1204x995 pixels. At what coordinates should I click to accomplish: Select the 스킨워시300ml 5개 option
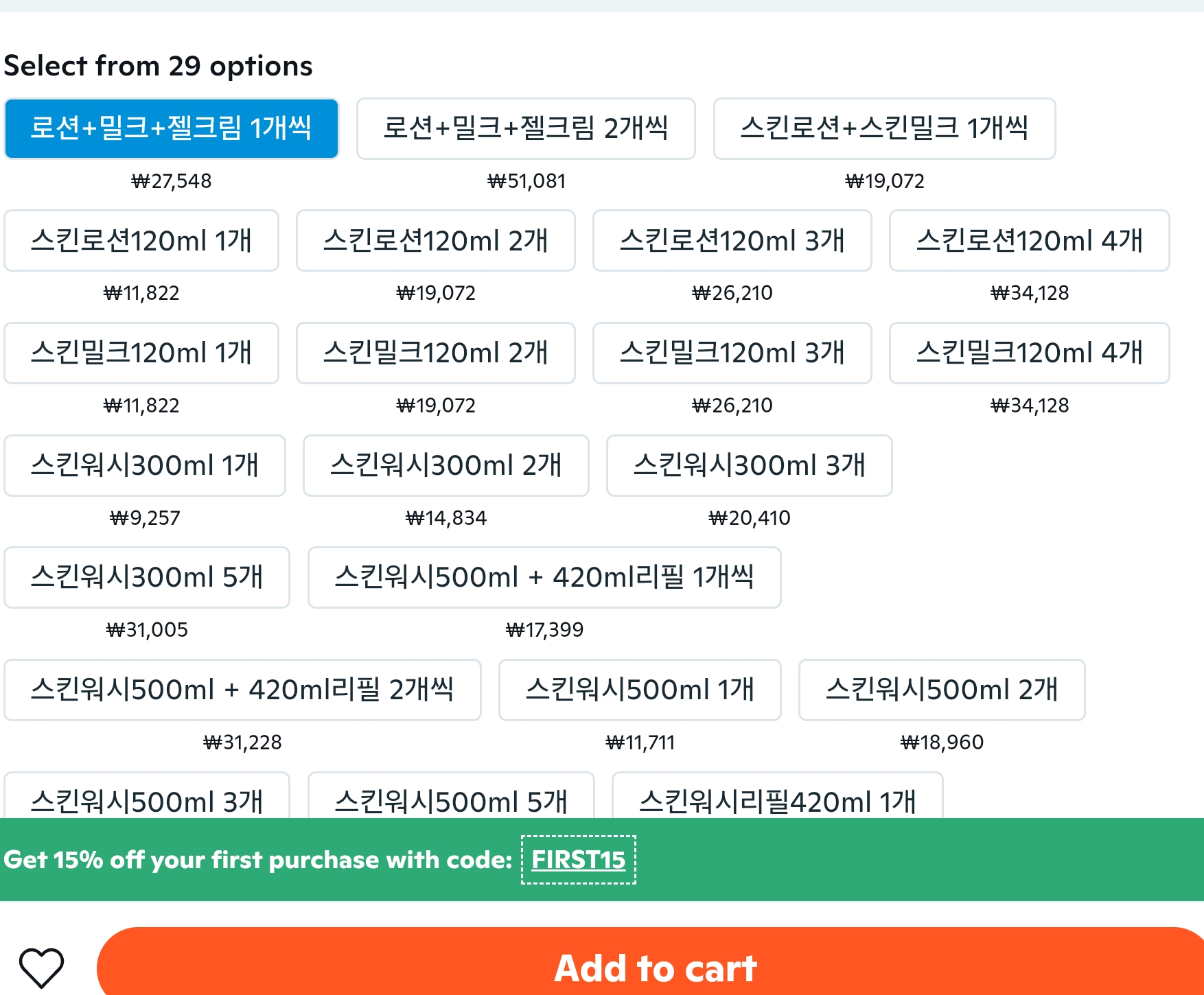(147, 577)
